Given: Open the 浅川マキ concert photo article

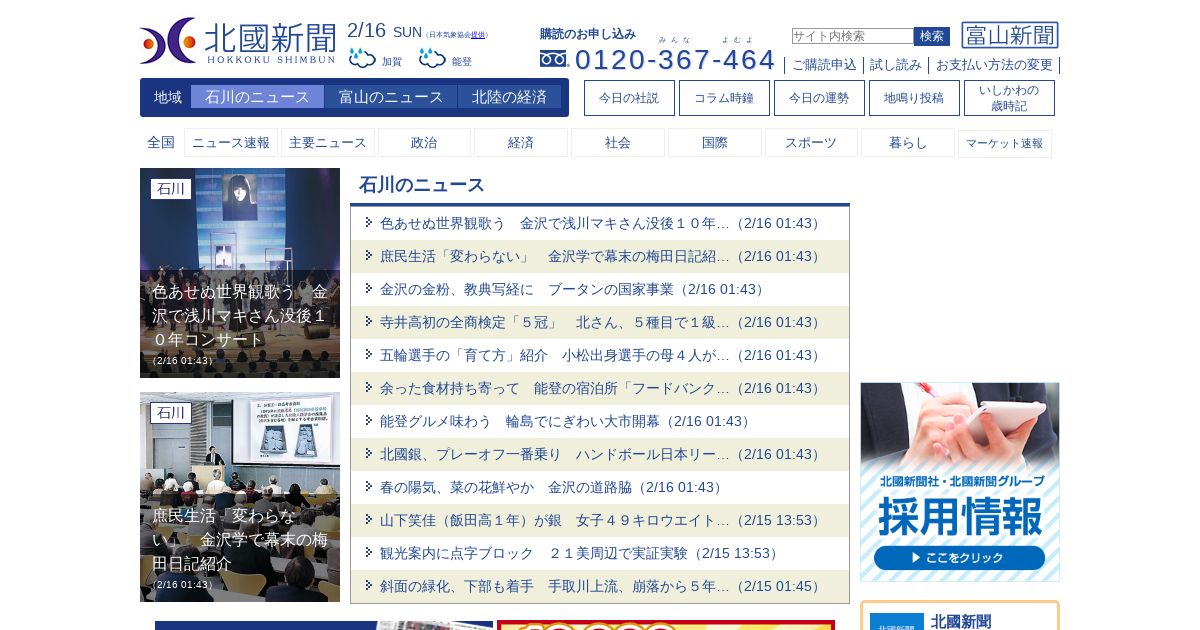Looking at the screenshot, I should click(240, 273).
